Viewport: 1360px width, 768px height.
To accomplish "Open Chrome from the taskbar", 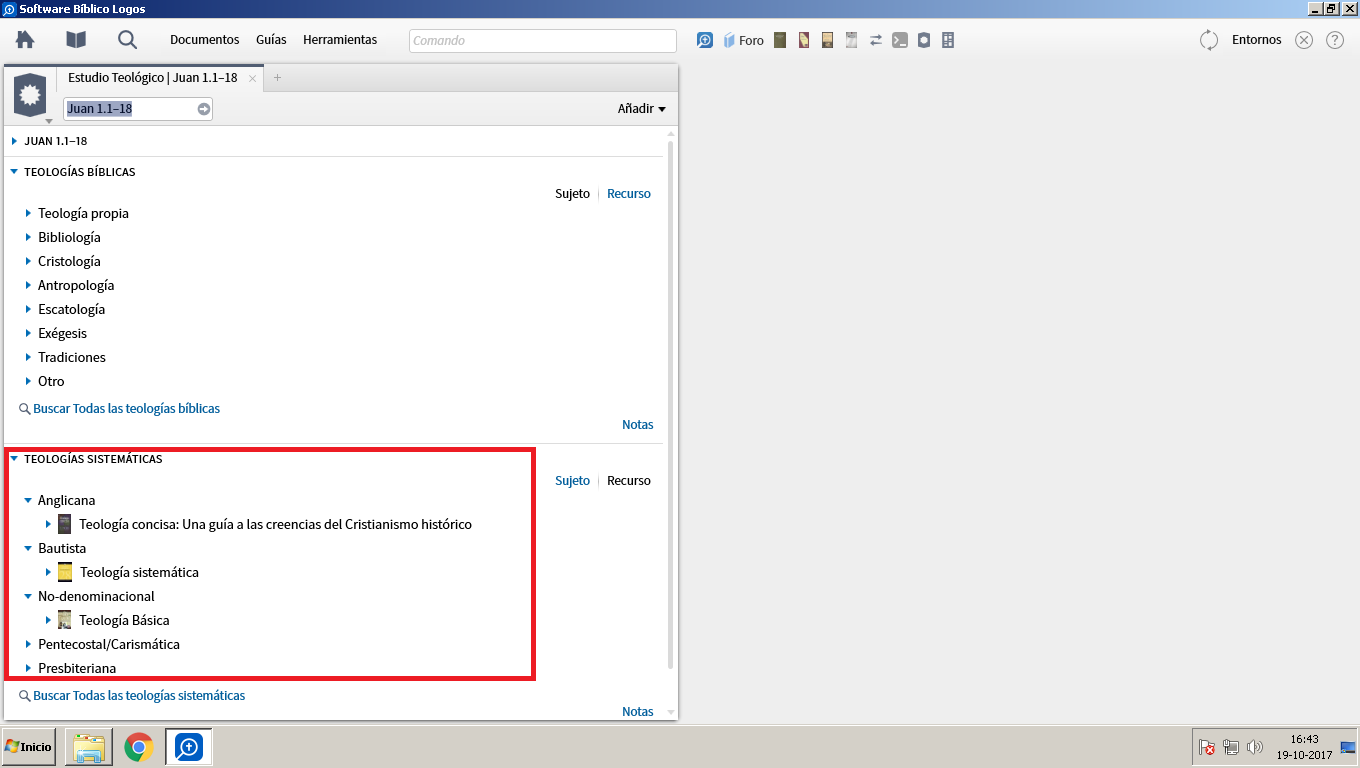I will 139,747.
